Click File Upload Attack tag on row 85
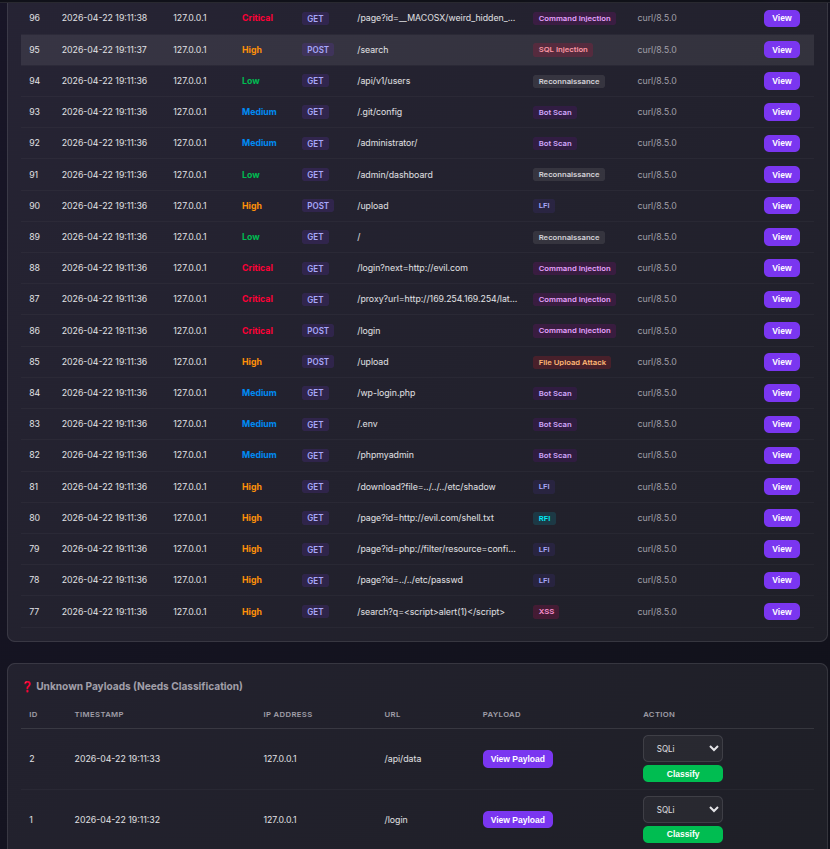The width and height of the screenshot is (830, 849). [x=572, y=362]
